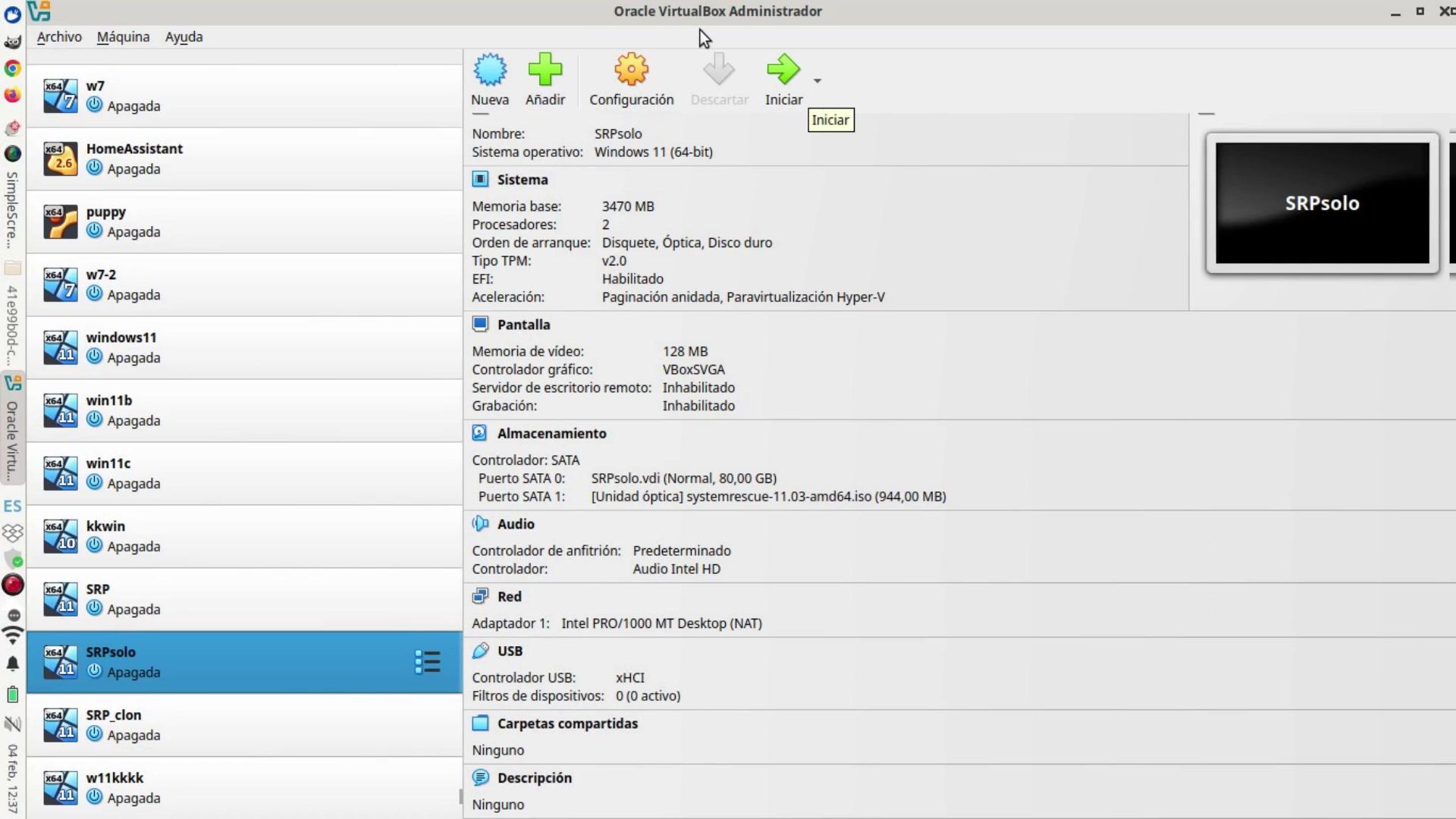
Task: Click the SRPsolo preview thumbnail
Action: click(x=1322, y=203)
